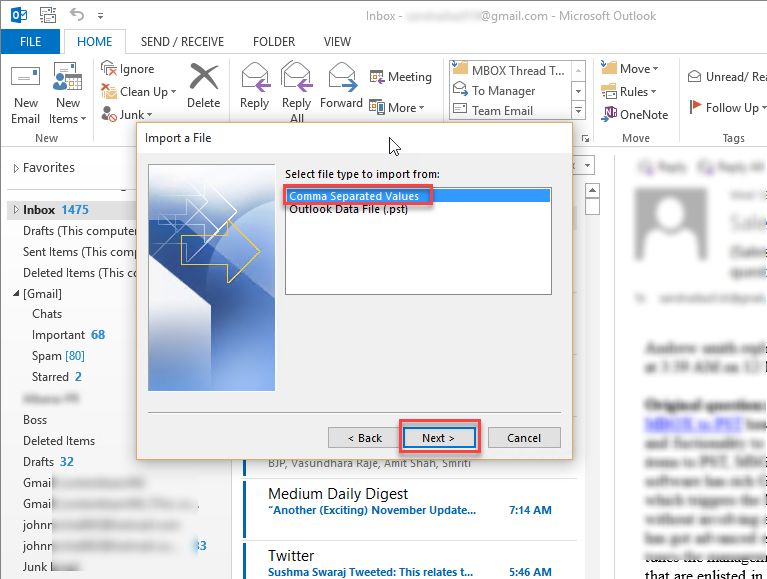Click the New Email icon
The width and height of the screenshot is (767, 579).
(x=25, y=77)
